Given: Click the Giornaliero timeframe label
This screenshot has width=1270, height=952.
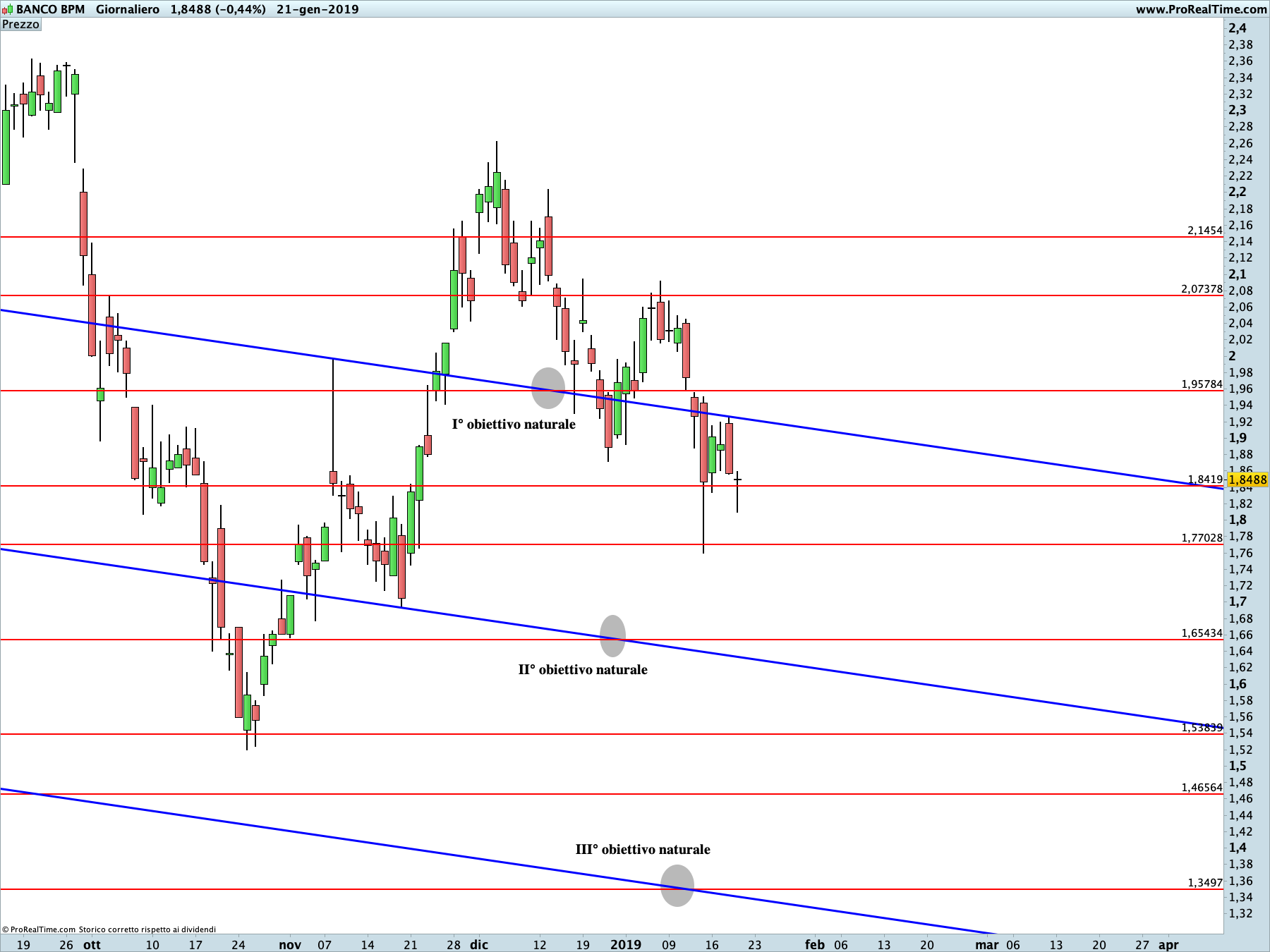Looking at the screenshot, I should [128, 9].
